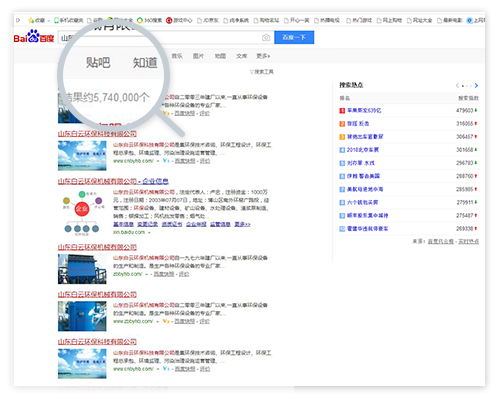Screen dimensions: 500x403
Task: Click the camera image-search icon in search box
Action: click(x=266, y=38)
